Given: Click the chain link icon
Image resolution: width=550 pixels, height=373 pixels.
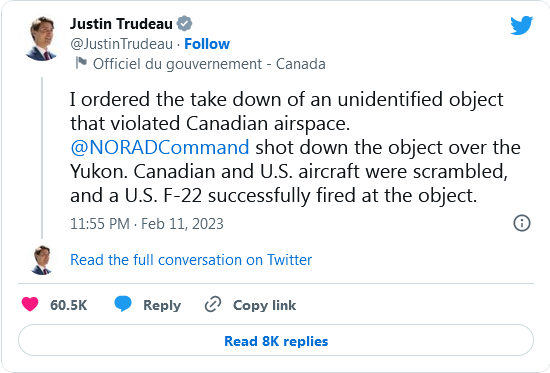Looking at the screenshot, I should [213, 304].
